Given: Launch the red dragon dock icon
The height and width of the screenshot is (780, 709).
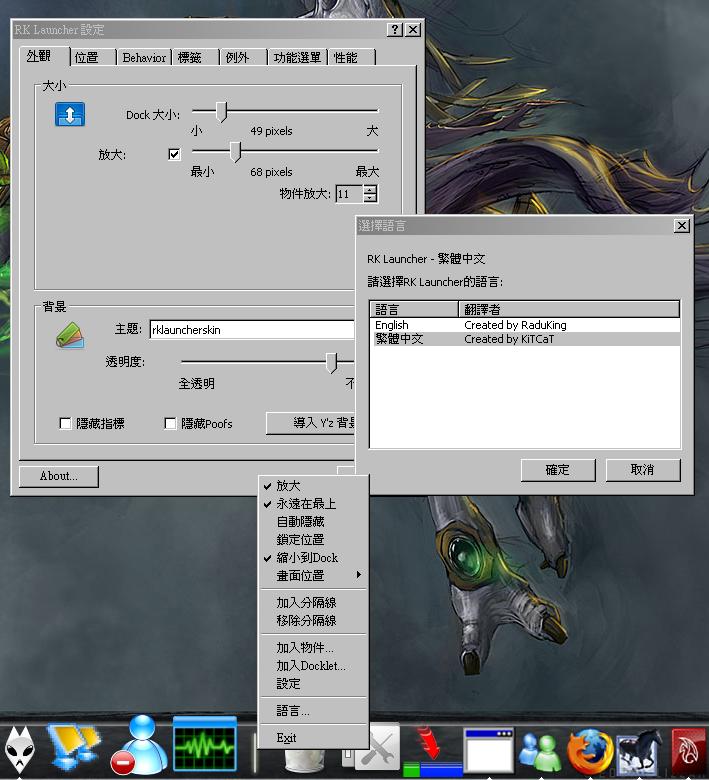Looking at the screenshot, I should [689, 752].
